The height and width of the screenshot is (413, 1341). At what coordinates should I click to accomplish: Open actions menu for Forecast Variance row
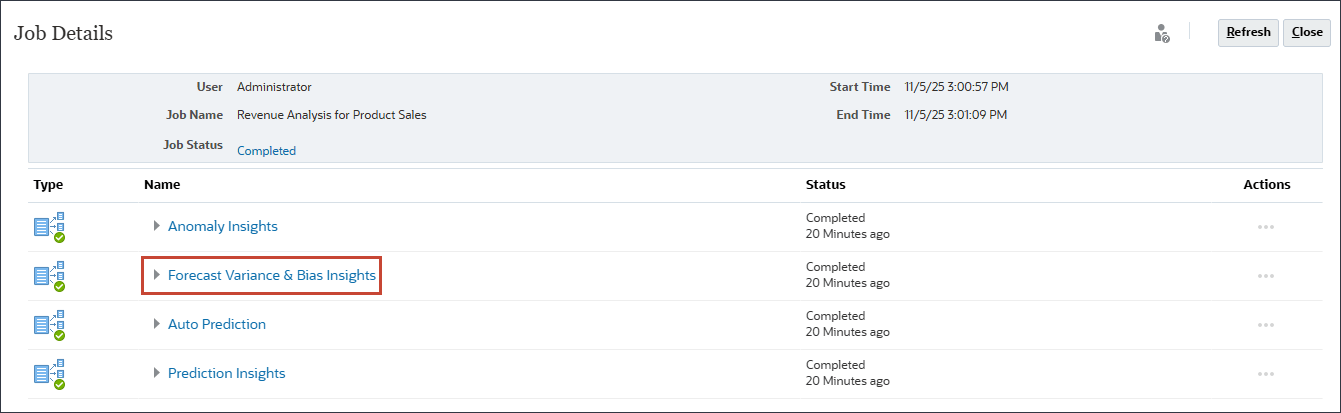click(1265, 276)
